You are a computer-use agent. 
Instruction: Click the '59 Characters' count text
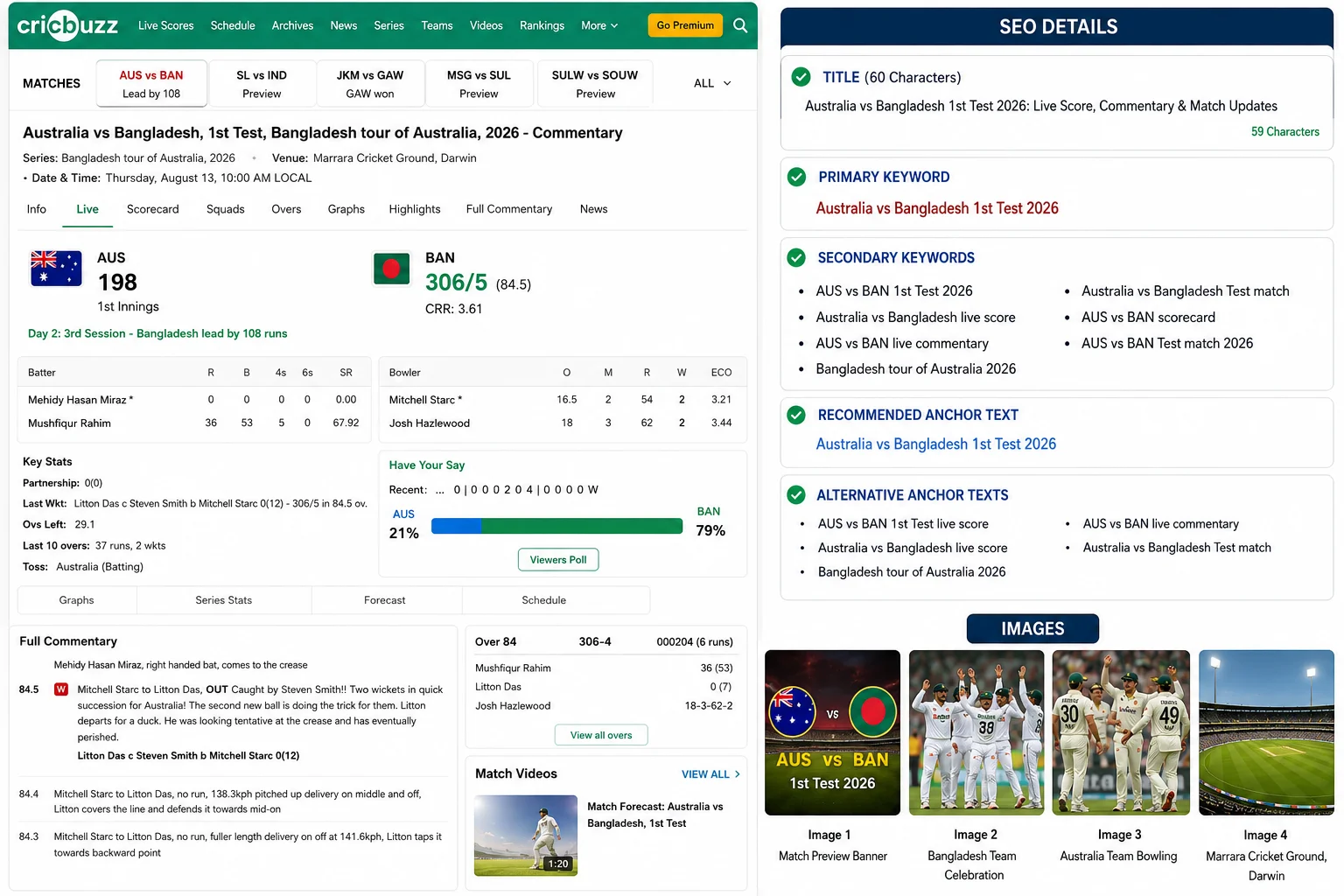(1284, 131)
